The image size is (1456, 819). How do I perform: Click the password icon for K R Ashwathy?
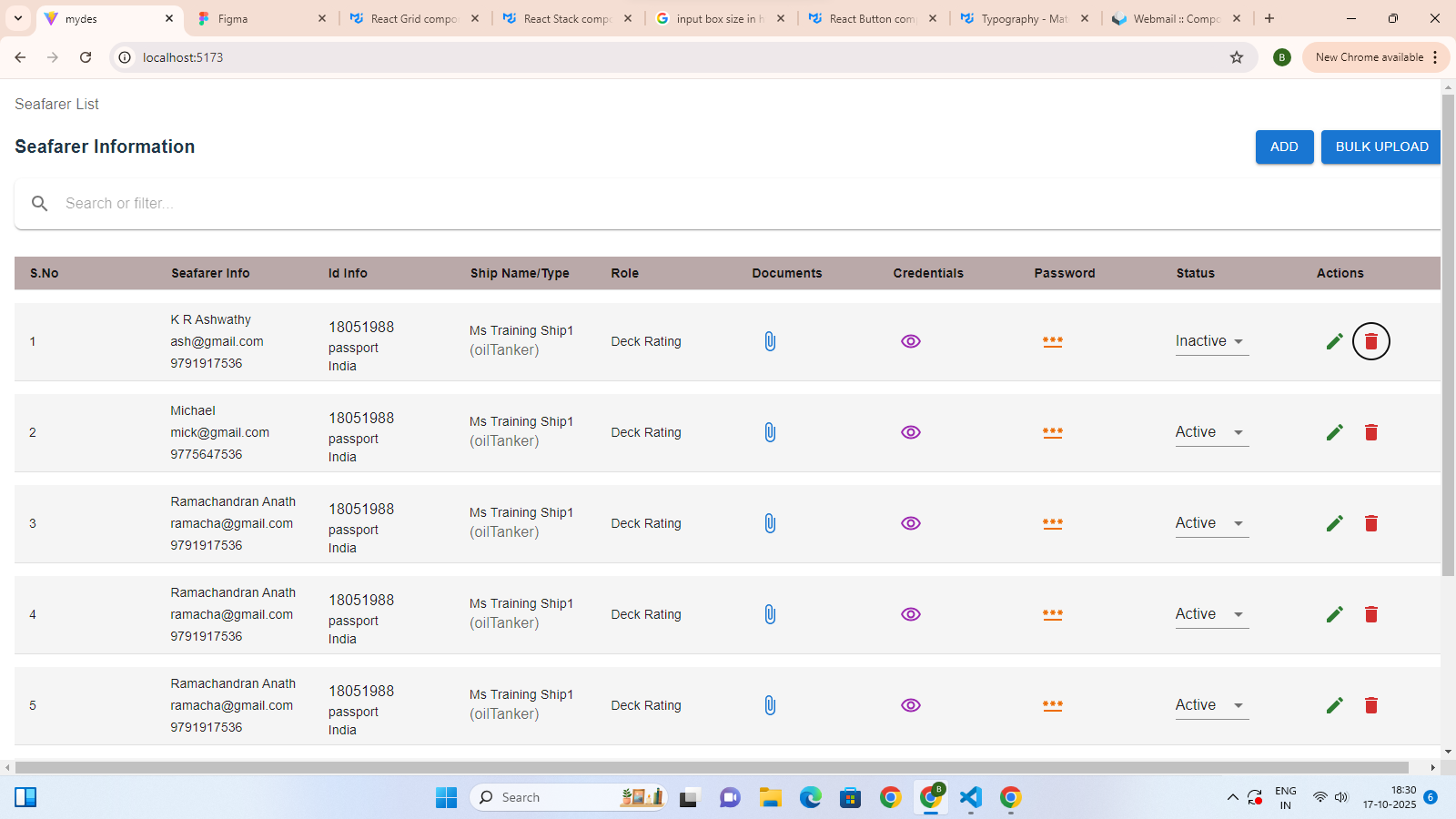(1052, 341)
